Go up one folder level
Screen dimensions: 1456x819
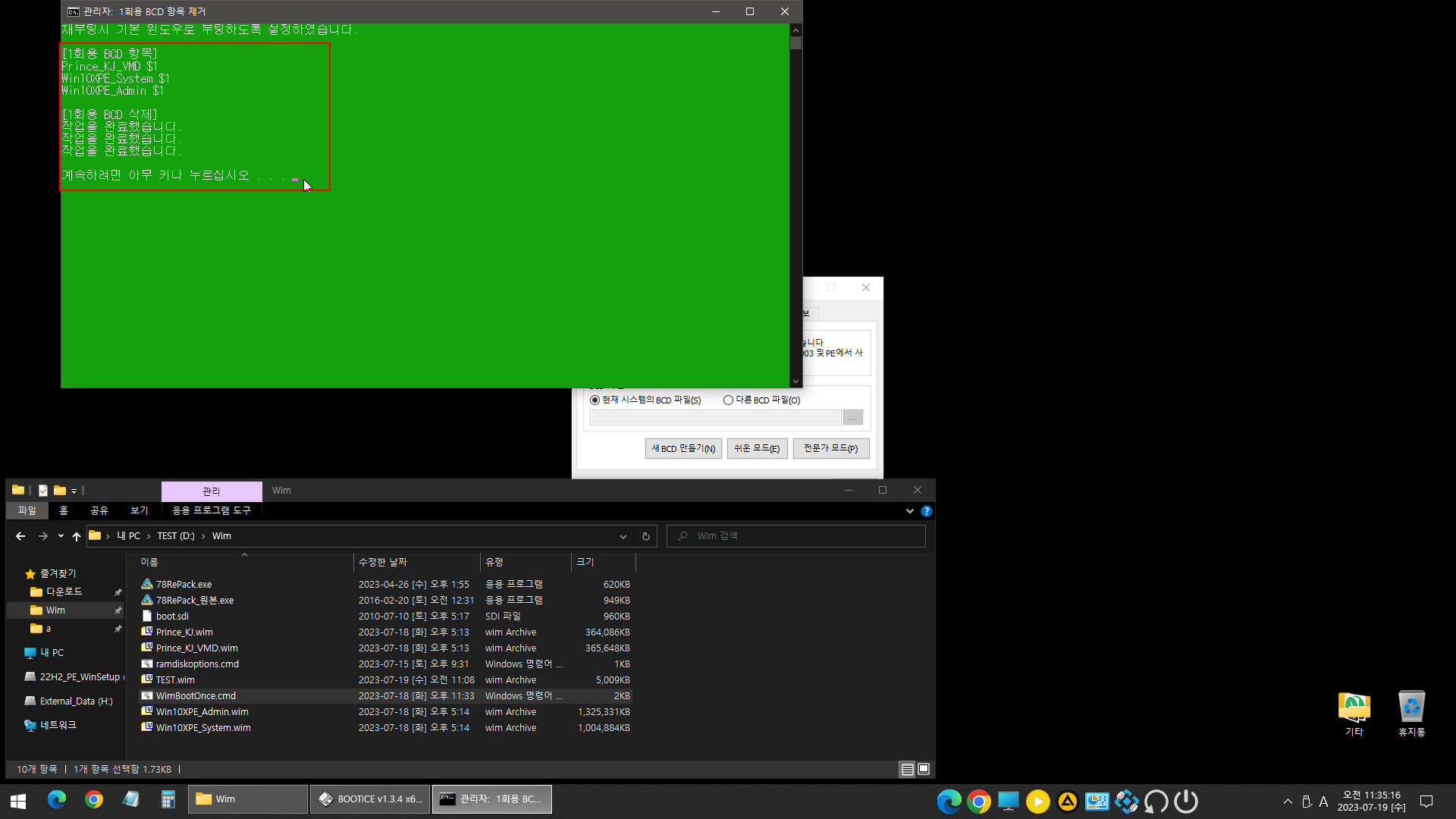[x=77, y=536]
